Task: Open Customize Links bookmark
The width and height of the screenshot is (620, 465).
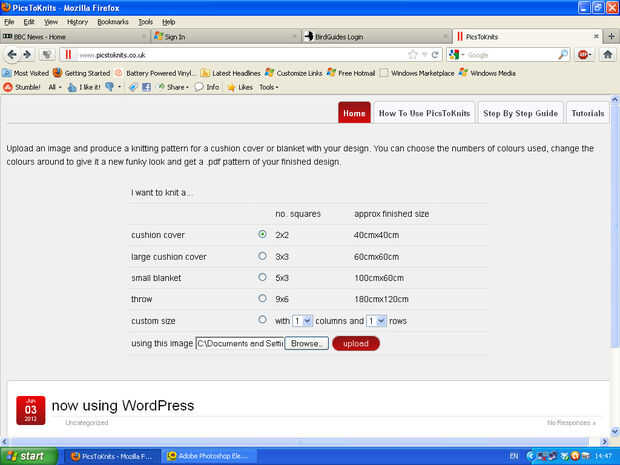Action: (294, 73)
